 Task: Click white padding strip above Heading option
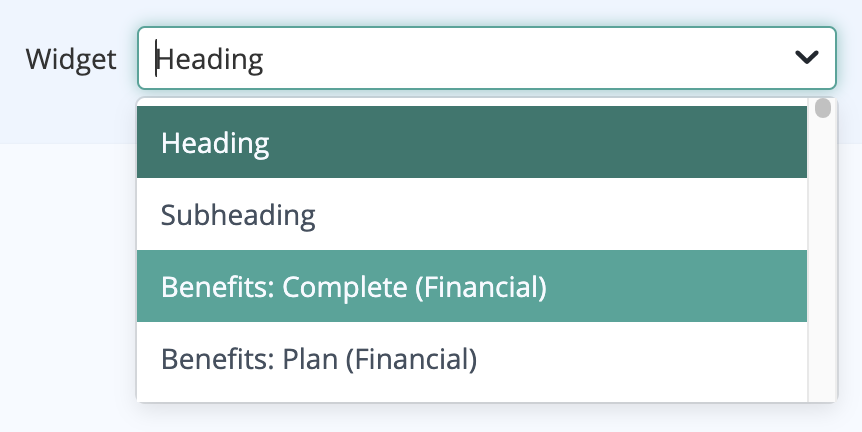click(472, 102)
